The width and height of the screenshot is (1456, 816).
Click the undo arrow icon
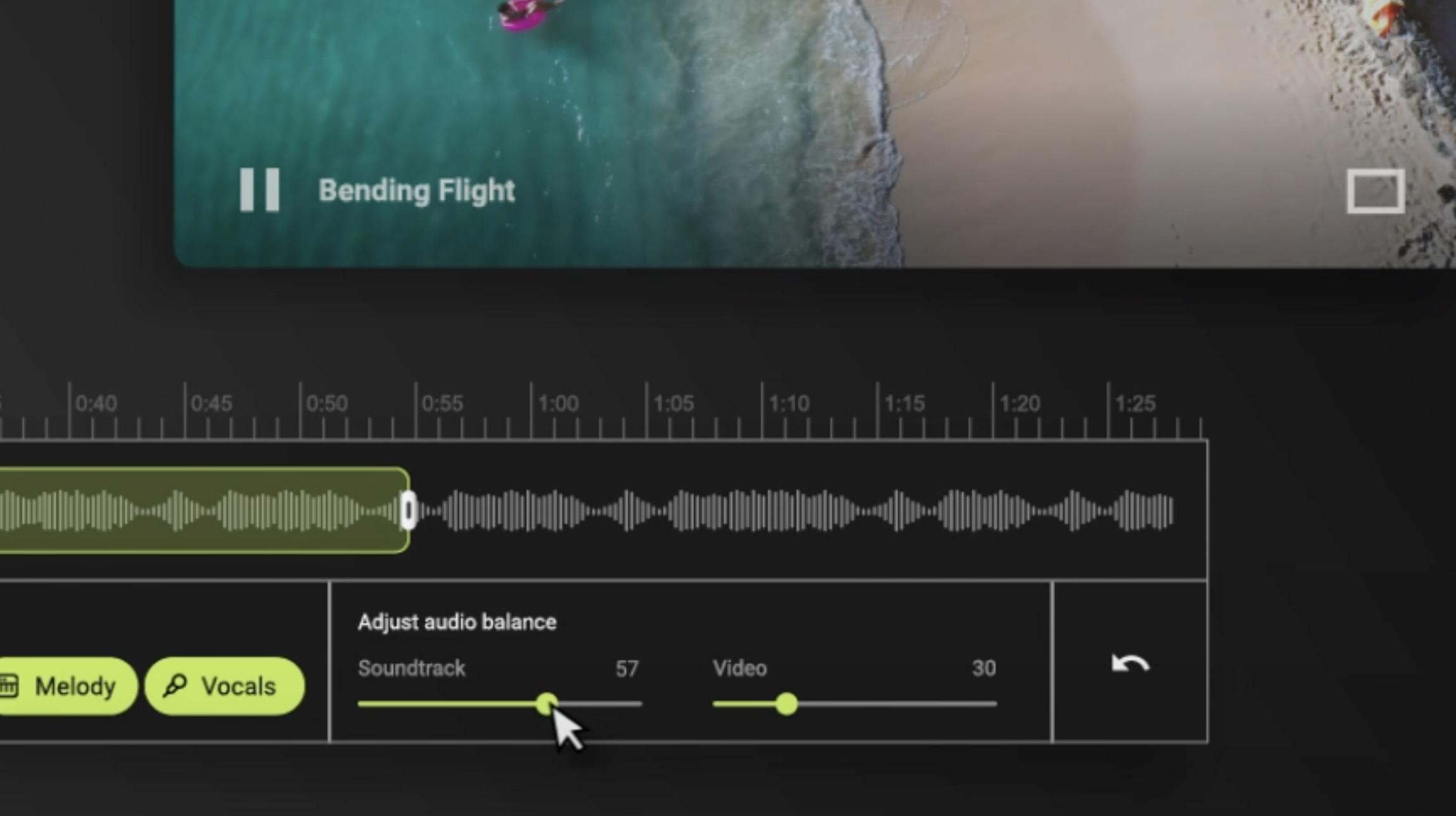(x=1130, y=664)
